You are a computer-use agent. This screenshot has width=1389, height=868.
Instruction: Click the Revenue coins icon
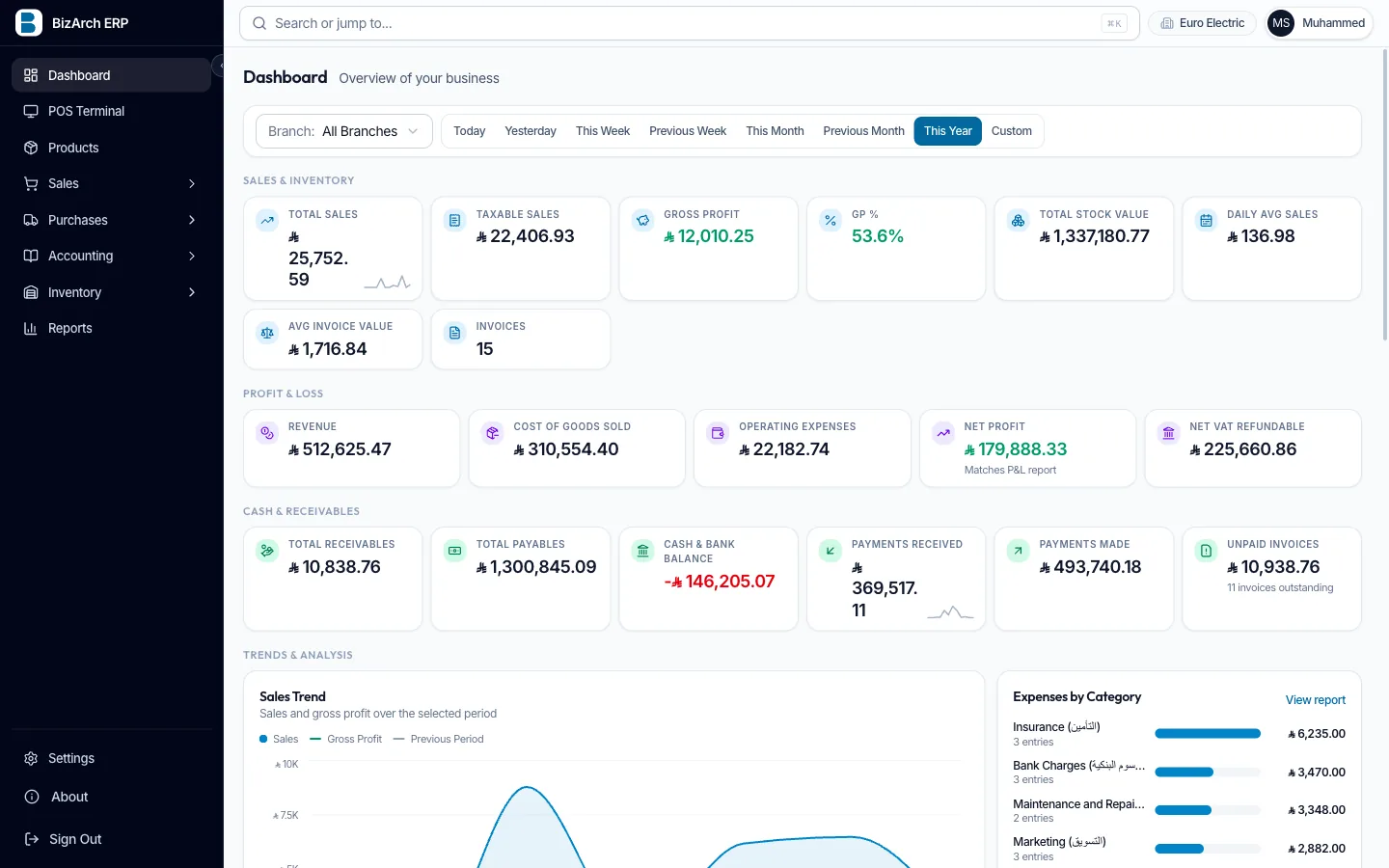267,433
